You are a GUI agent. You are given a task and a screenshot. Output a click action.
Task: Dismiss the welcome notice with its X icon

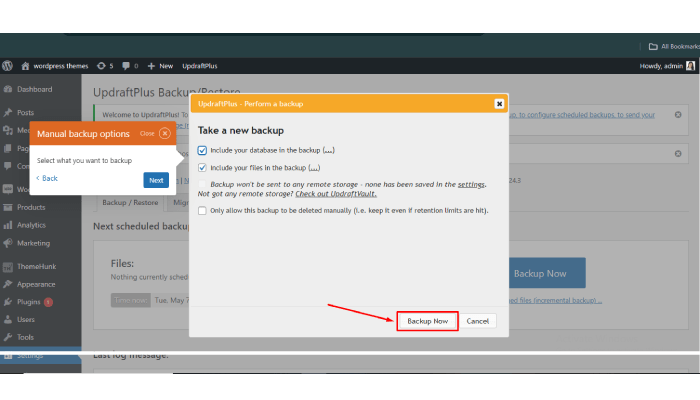[678, 115]
